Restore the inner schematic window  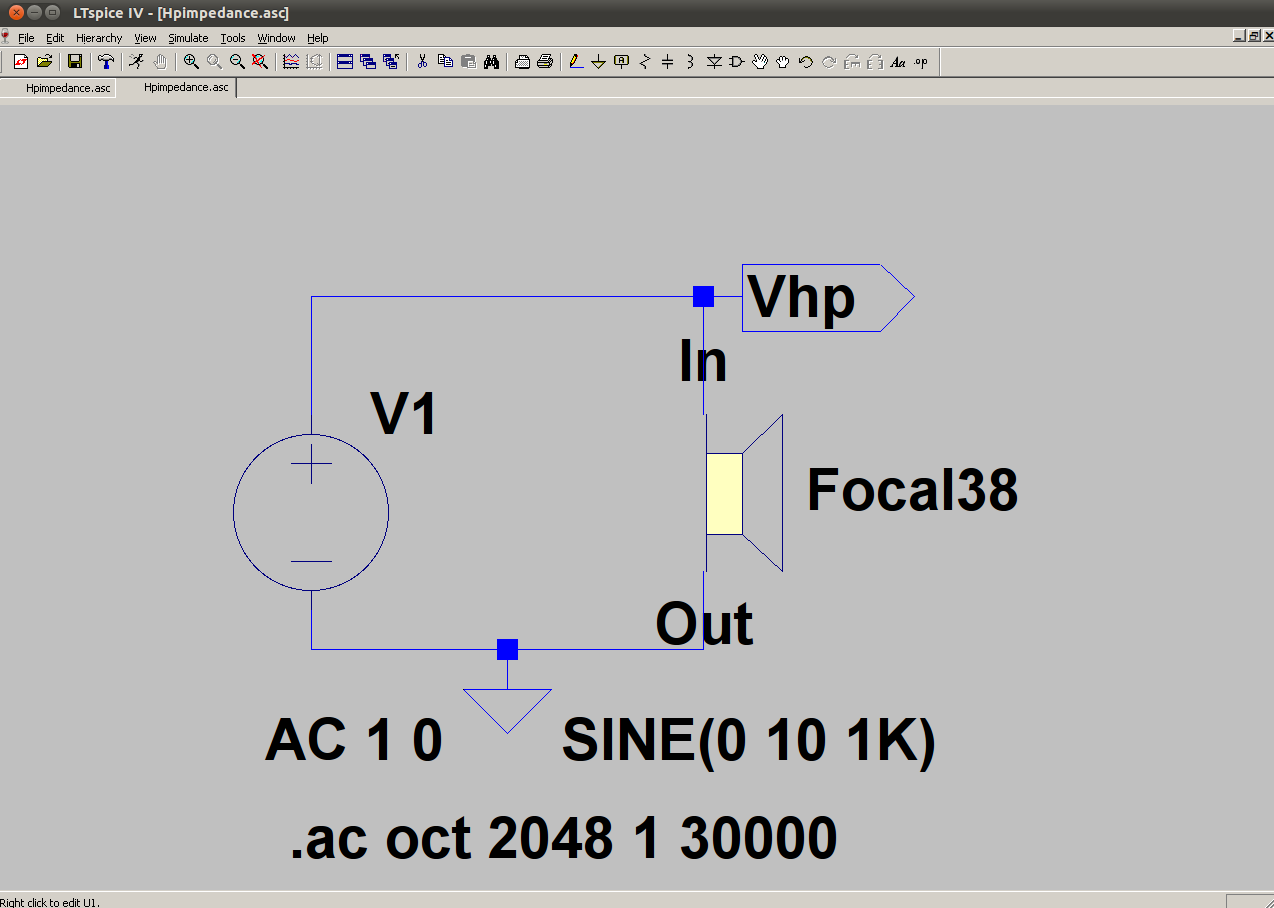click(x=1253, y=36)
